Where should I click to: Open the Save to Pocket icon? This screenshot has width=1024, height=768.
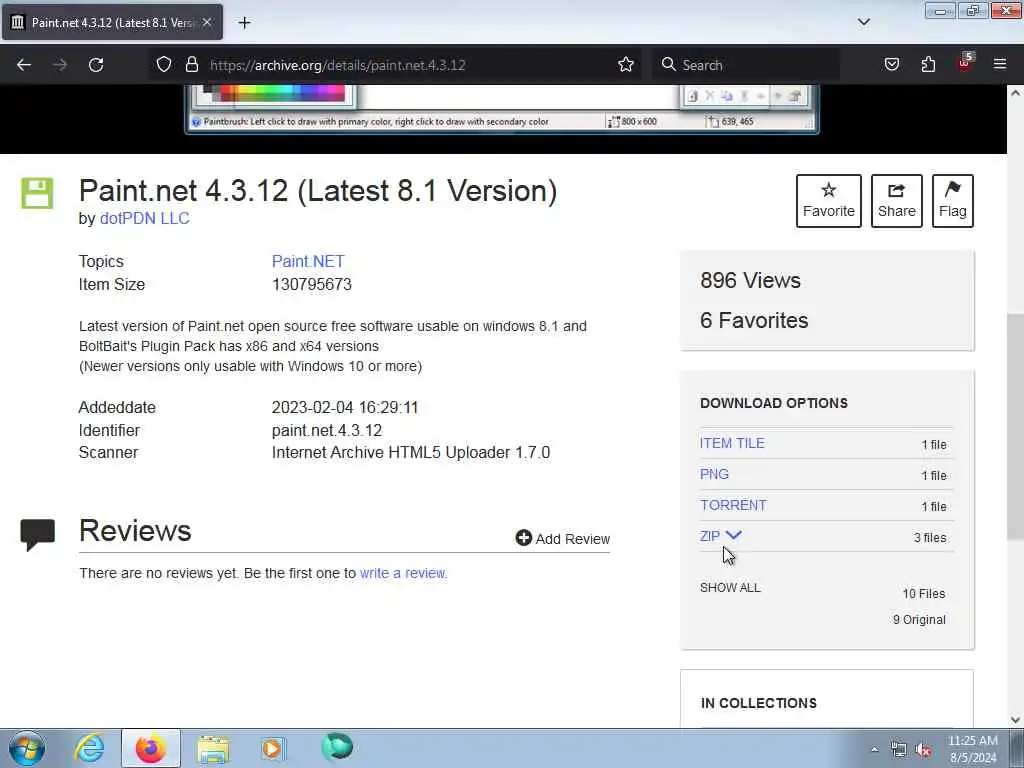[892, 65]
